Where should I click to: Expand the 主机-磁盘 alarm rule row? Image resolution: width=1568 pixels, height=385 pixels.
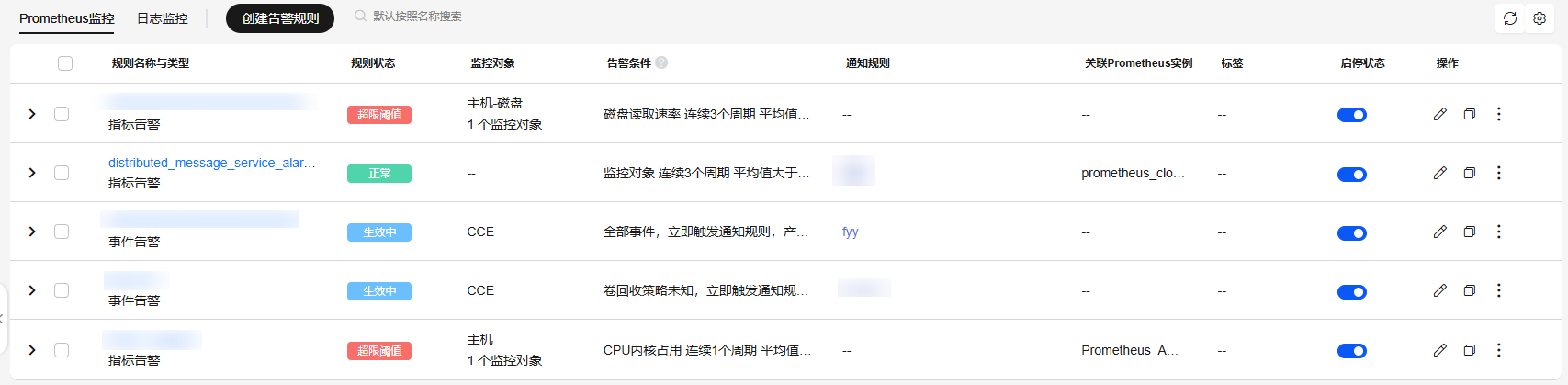[32, 114]
